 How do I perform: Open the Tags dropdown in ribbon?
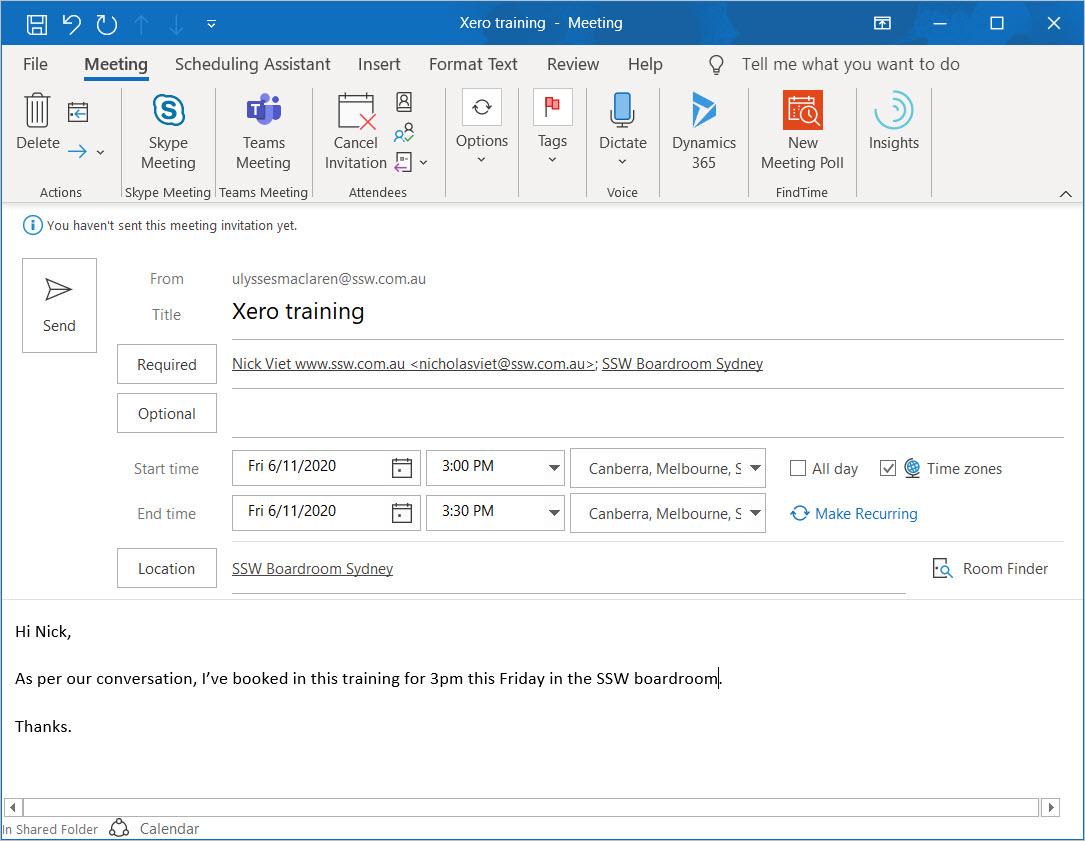[x=552, y=132]
